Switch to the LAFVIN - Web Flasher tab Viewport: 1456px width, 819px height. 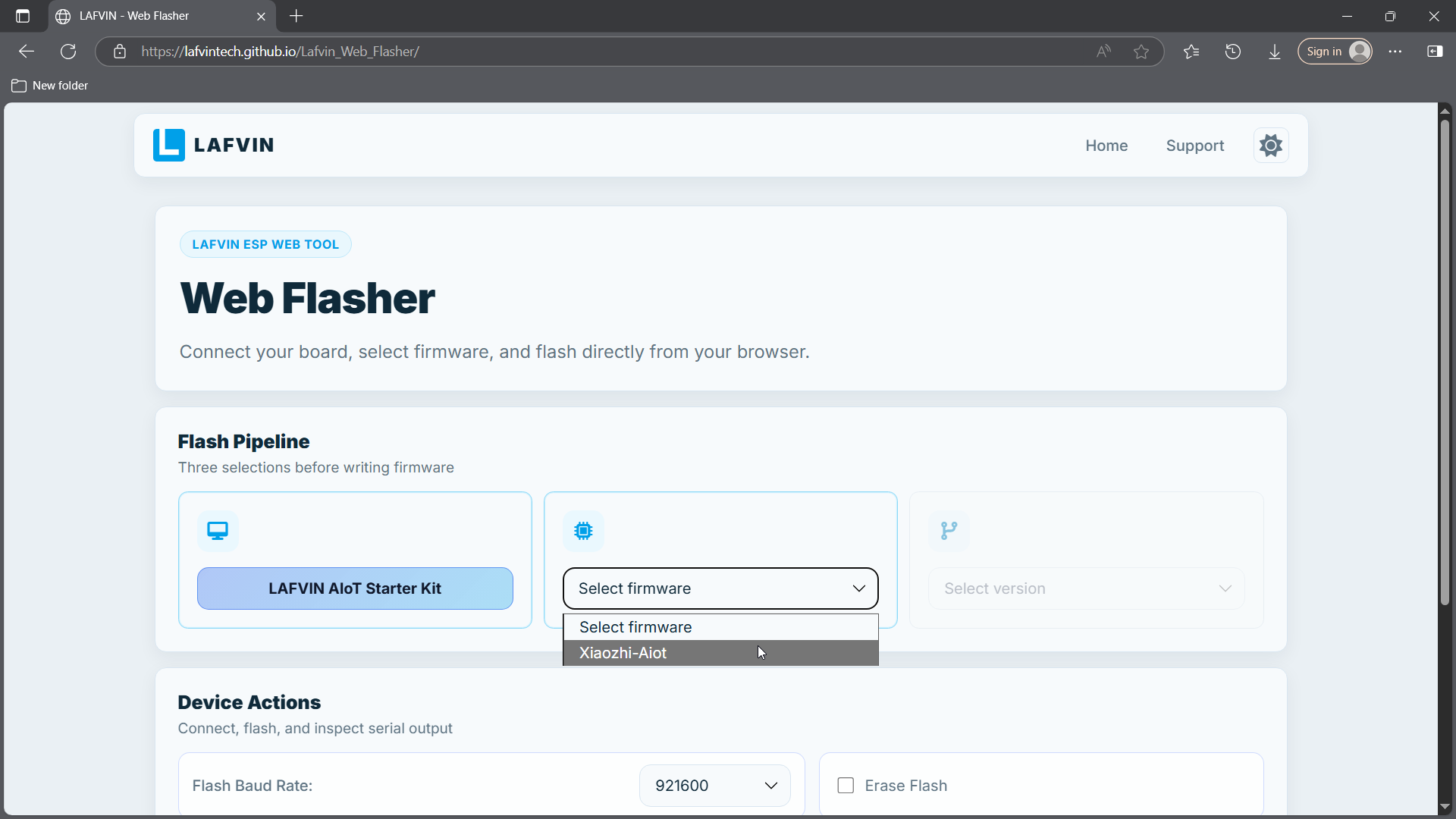161,16
